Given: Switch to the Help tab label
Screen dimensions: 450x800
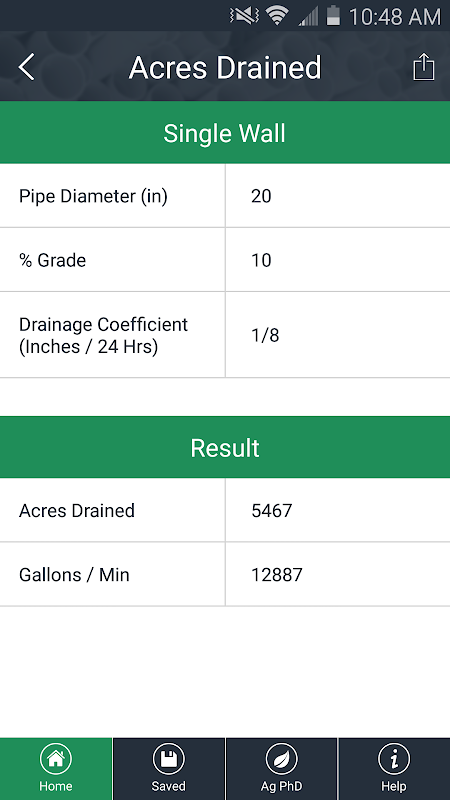Looking at the screenshot, I should coord(394,786).
